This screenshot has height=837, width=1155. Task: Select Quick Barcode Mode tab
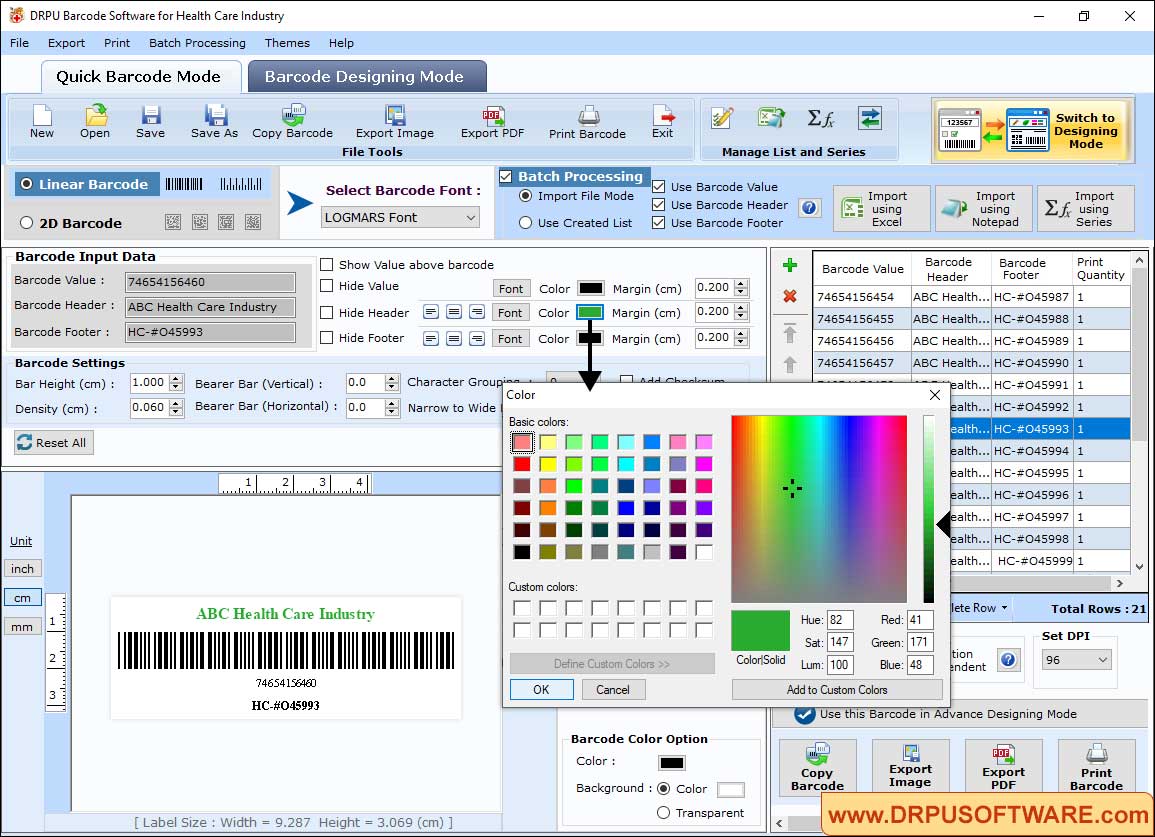tap(141, 77)
